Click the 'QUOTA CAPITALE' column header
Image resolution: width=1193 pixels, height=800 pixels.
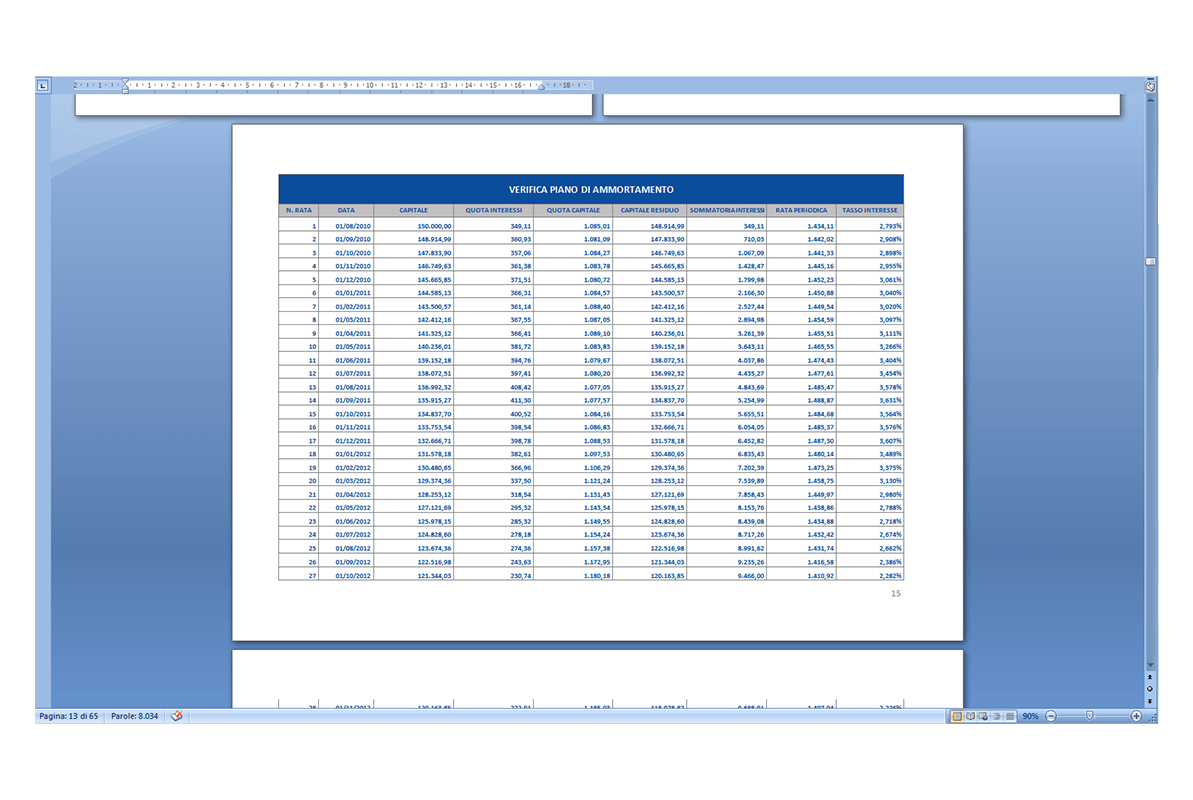tap(573, 210)
